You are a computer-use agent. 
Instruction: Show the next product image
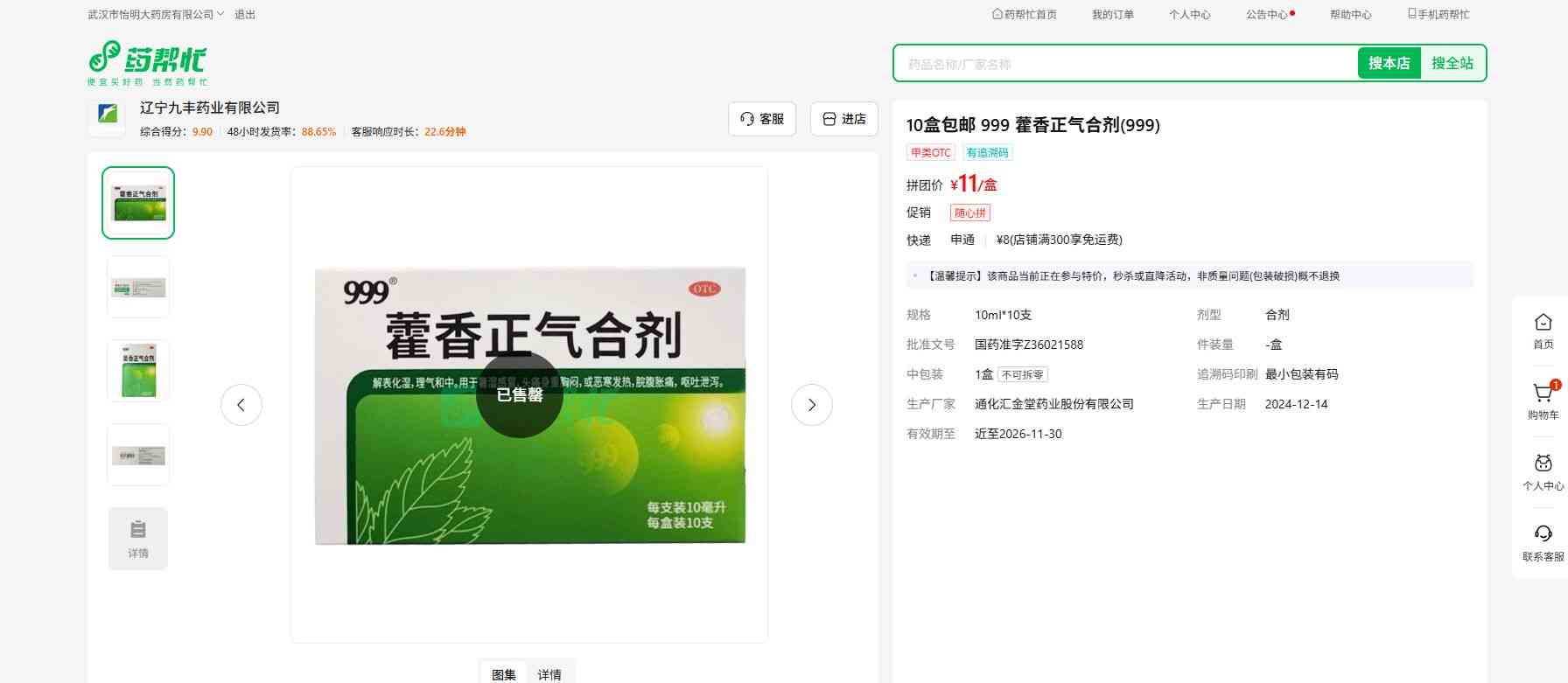coord(811,405)
